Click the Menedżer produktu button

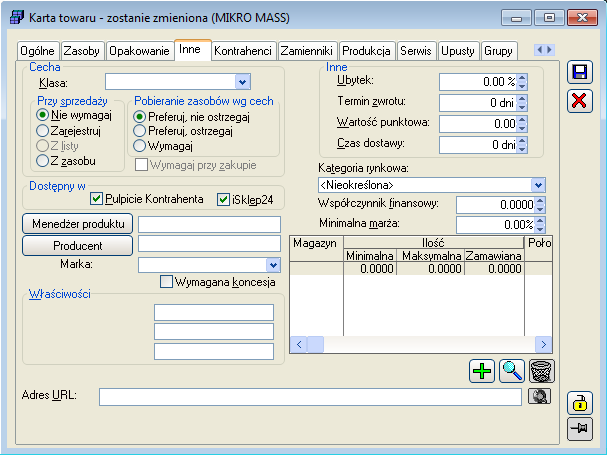pyautogui.click(x=77, y=224)
